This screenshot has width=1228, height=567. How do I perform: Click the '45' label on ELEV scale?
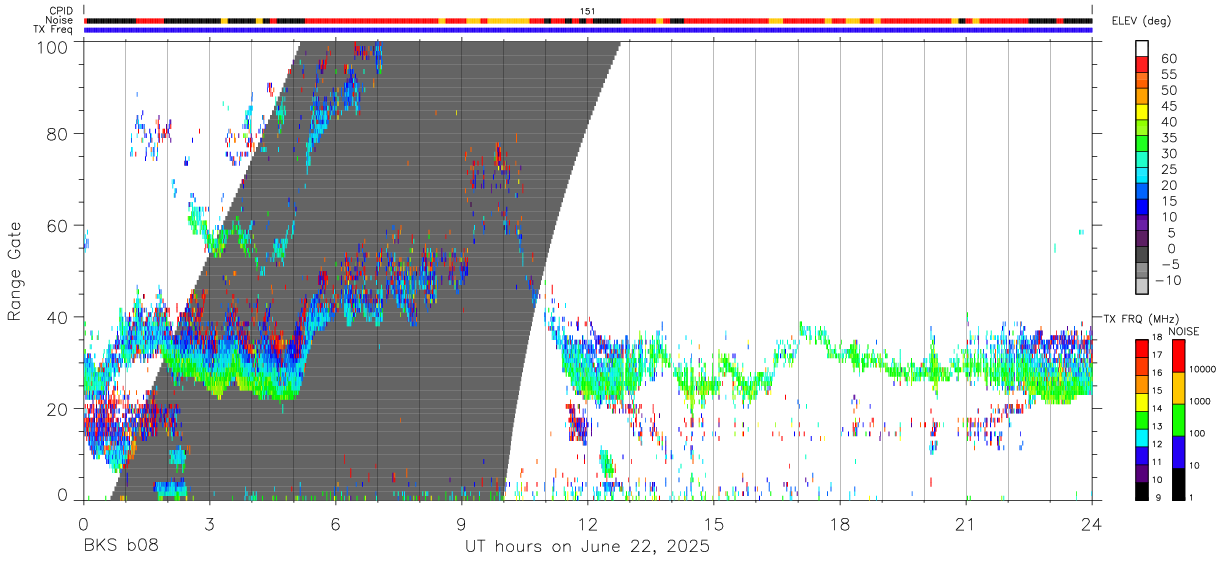tap(1167, 106)
